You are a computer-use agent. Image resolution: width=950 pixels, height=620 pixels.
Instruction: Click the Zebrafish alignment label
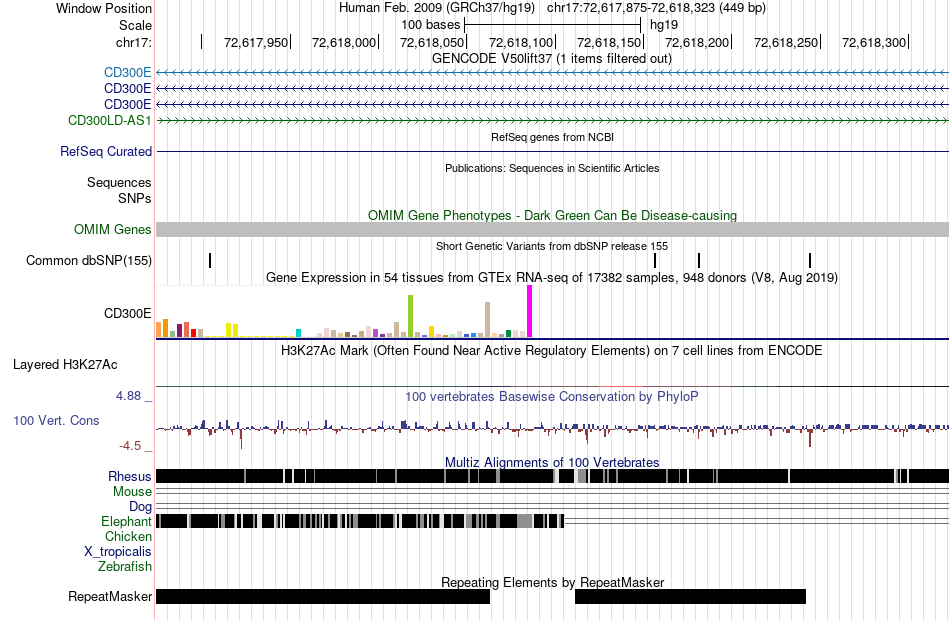click(125, 567)
